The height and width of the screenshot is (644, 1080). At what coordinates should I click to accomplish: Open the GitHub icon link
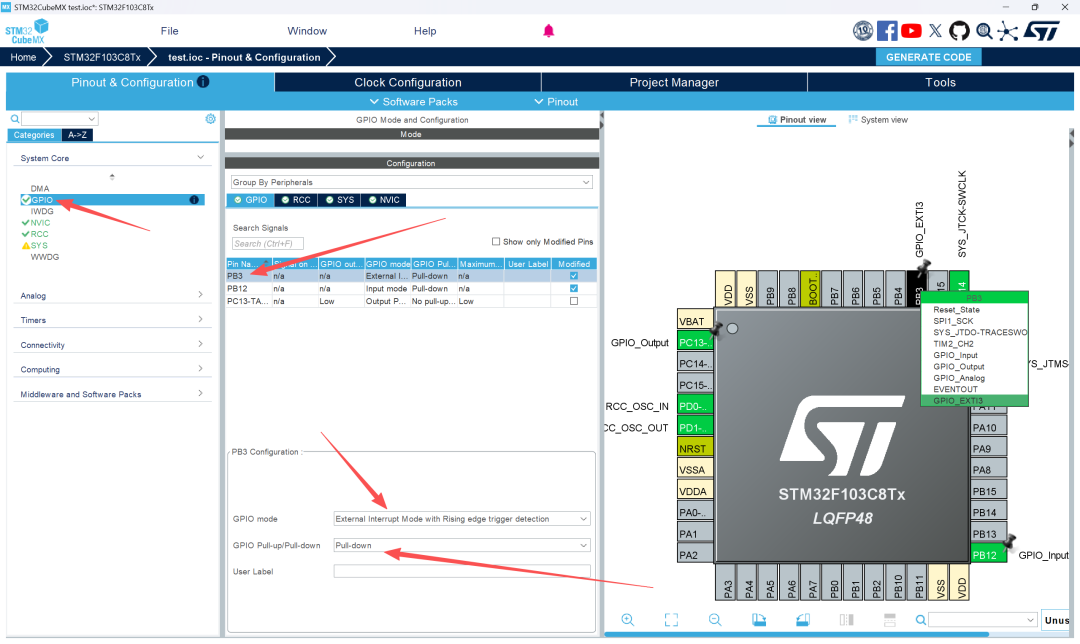[959, 31]
